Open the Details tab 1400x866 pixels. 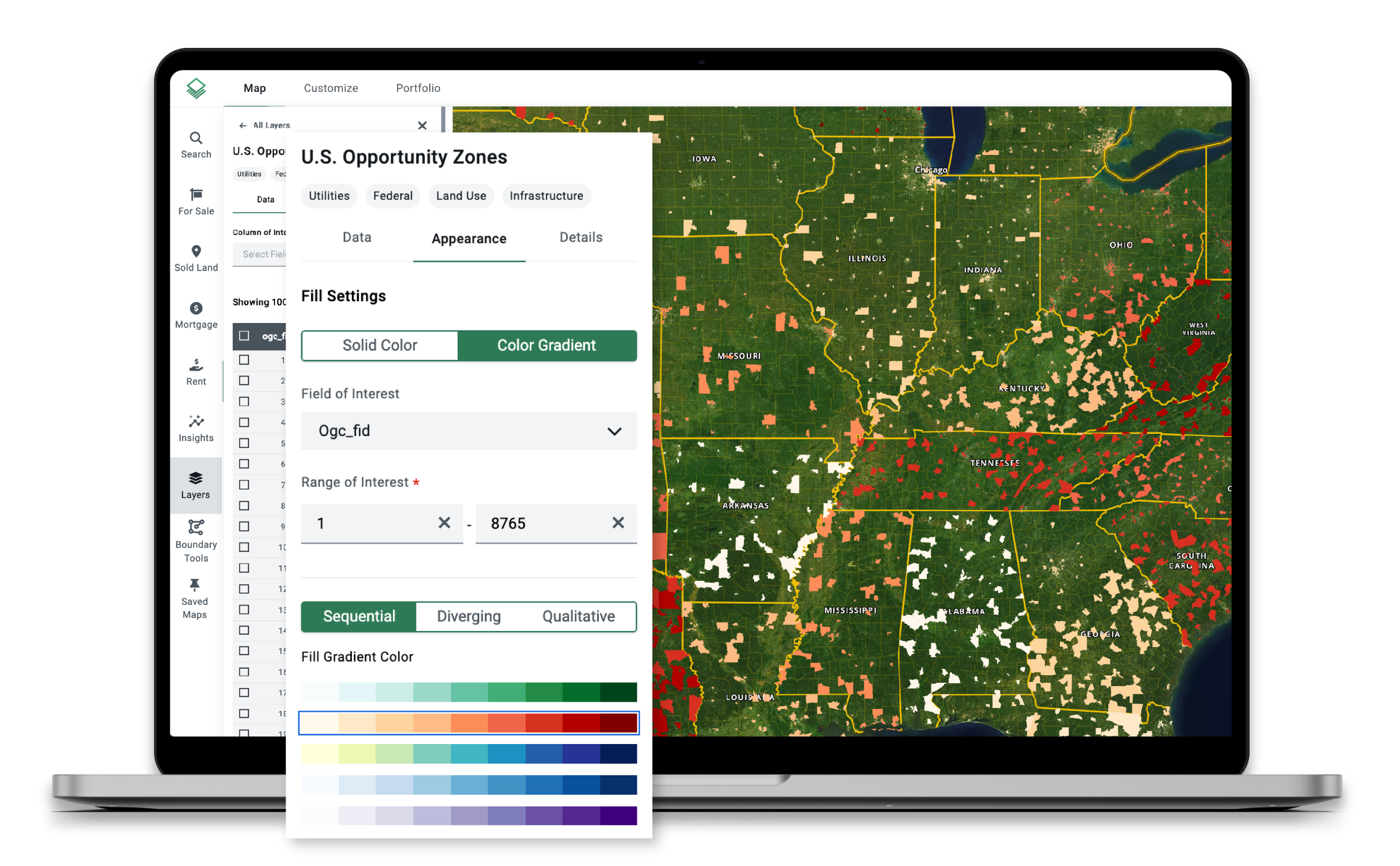[581, 237]
